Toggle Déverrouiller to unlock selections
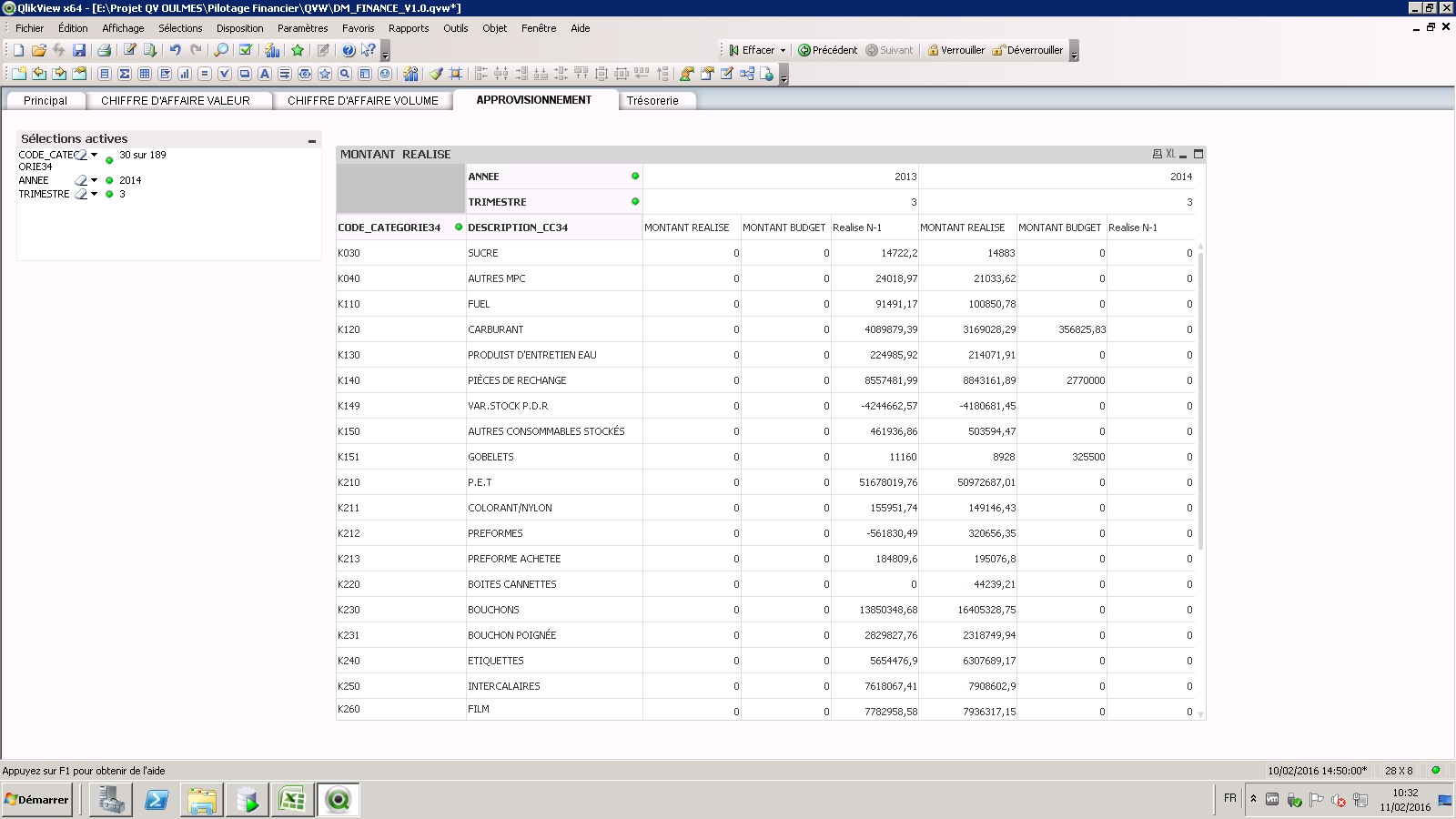 [1027, 50]
